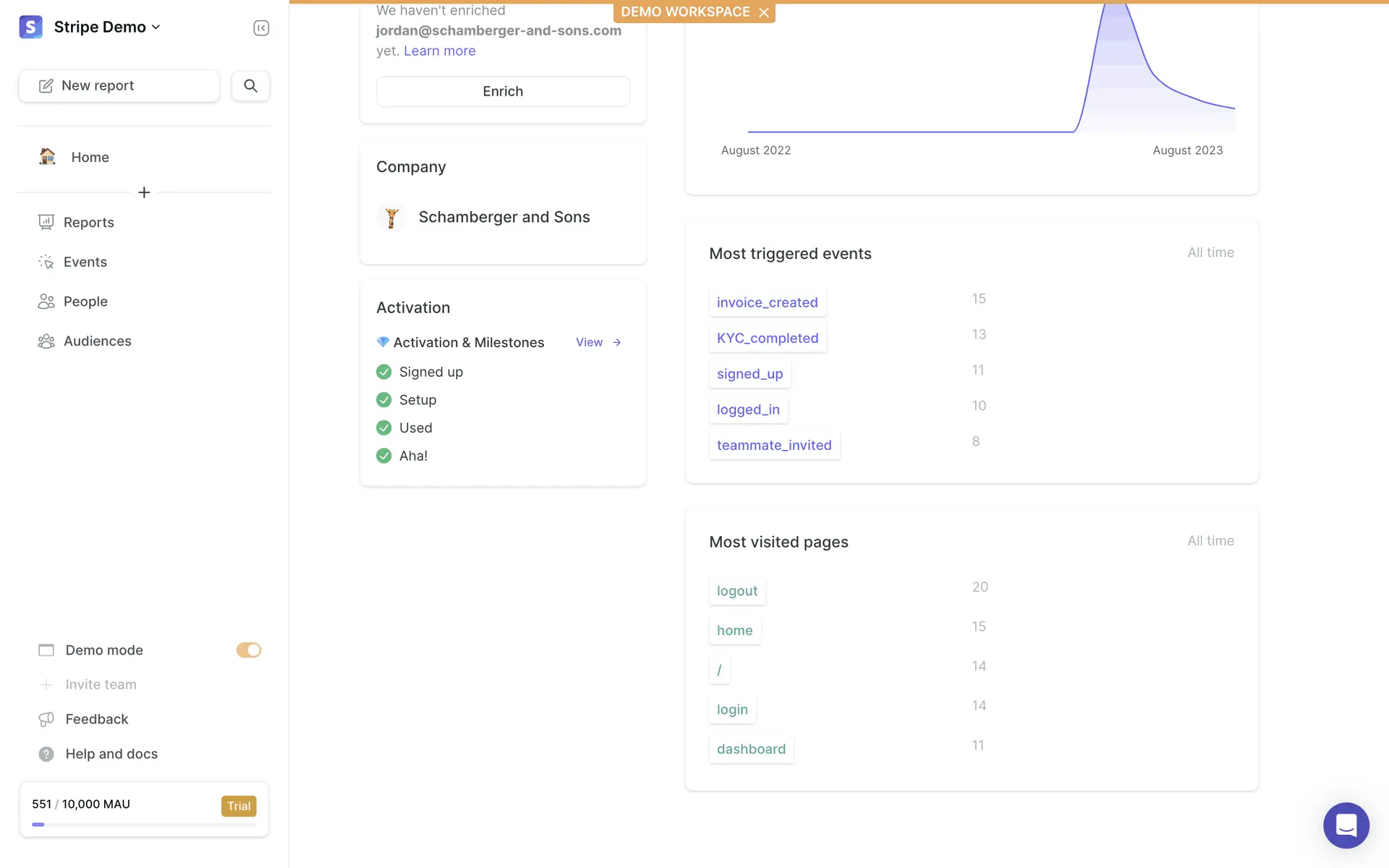
Task: Close the Demo Workspace banner
Action: [764, 12]
